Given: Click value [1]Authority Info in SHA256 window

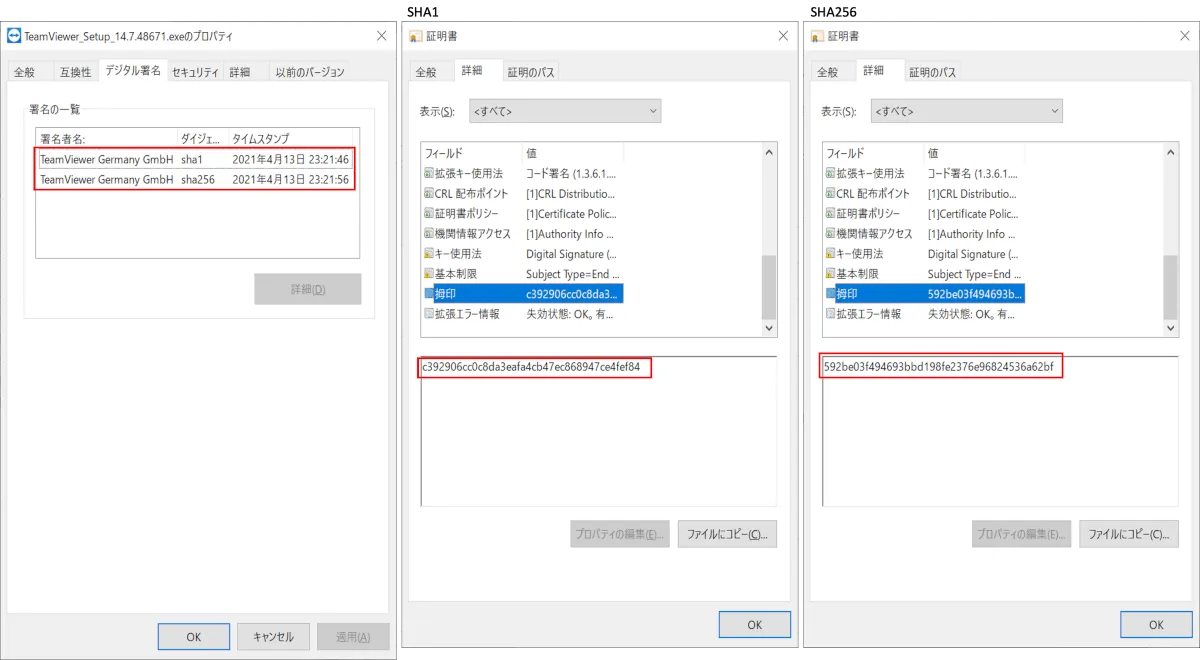Looking at the screenshot, I should [x=972, y=234].
